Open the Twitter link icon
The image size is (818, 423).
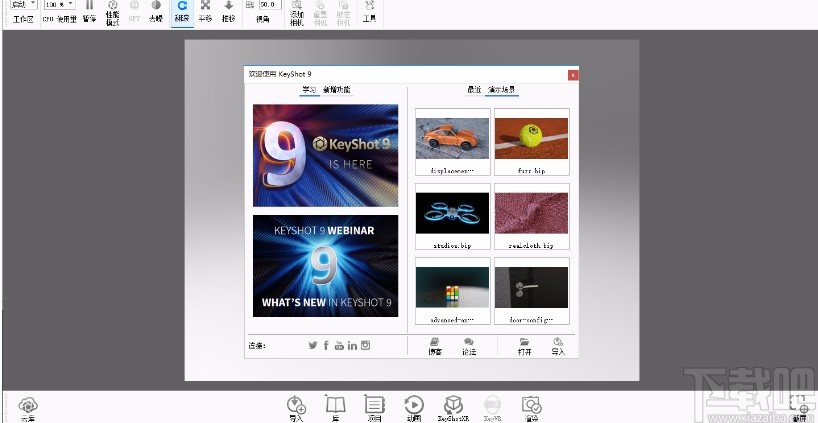click(312, 345)
